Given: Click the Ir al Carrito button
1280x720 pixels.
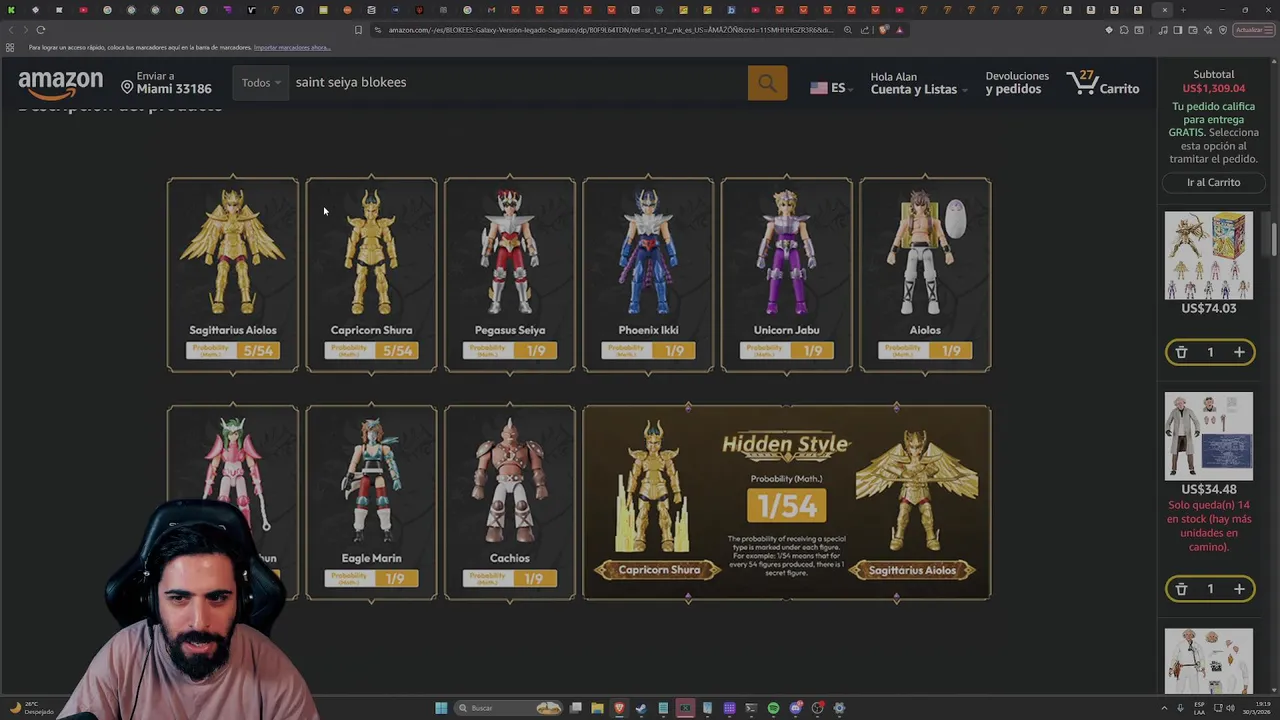Looking at the screenshot, I should (x=1213, y=182).
